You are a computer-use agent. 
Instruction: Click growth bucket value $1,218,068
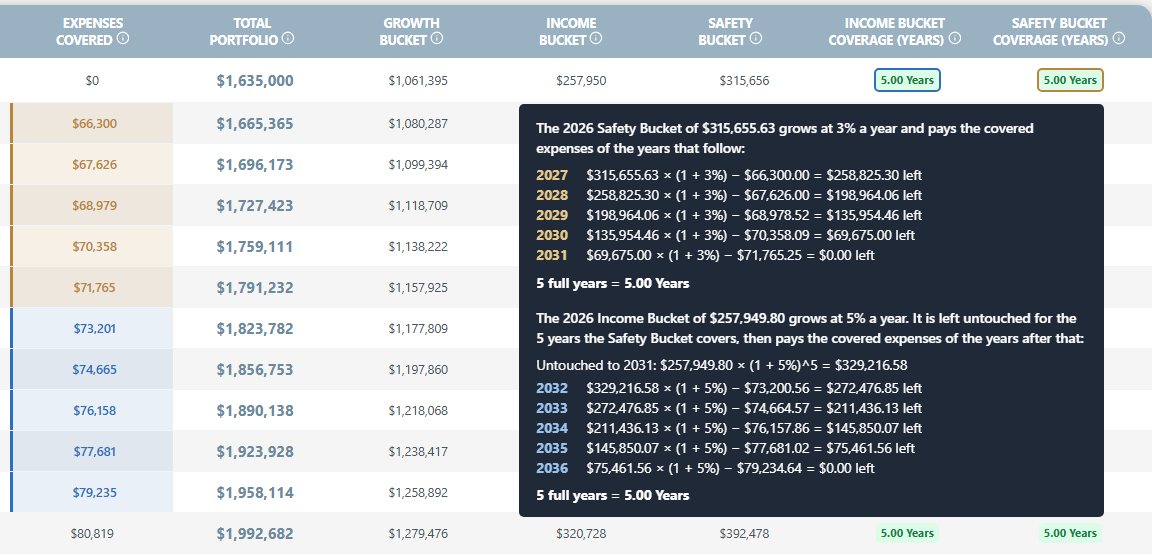pyautogui.click(x=418, y=411)
